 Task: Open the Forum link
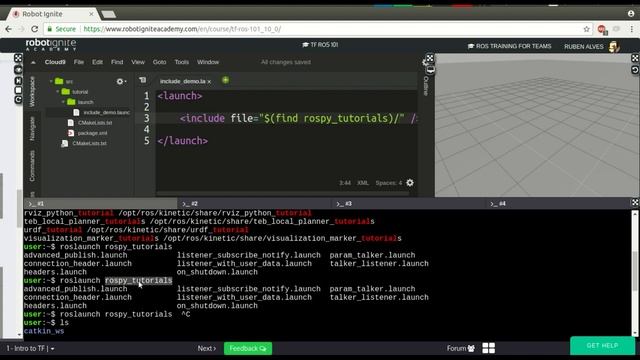point(461,348)
